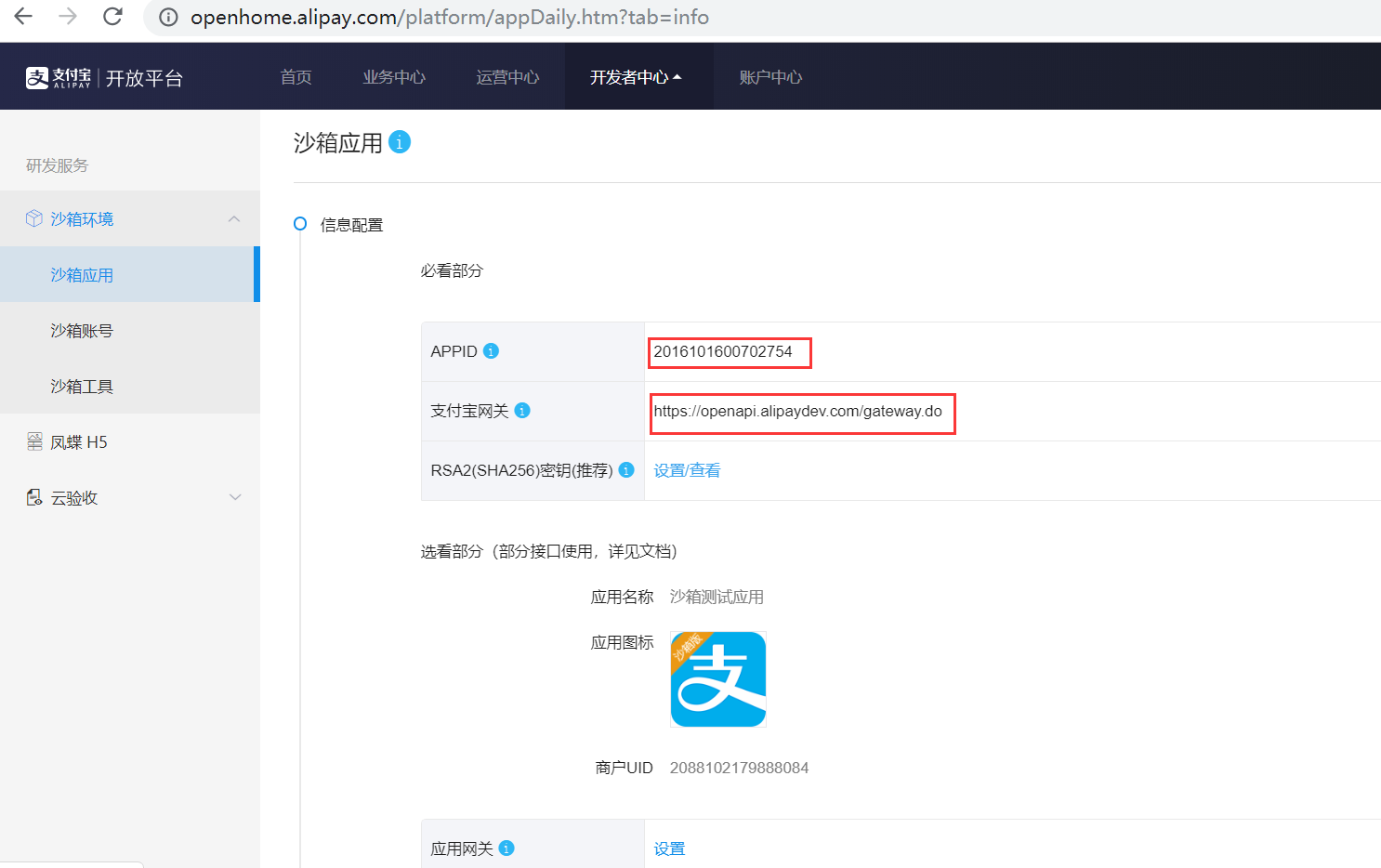Open the 开发者中心 dropdown menu
The width and height of the screenshot is (1381, 868).
point(637,77)
